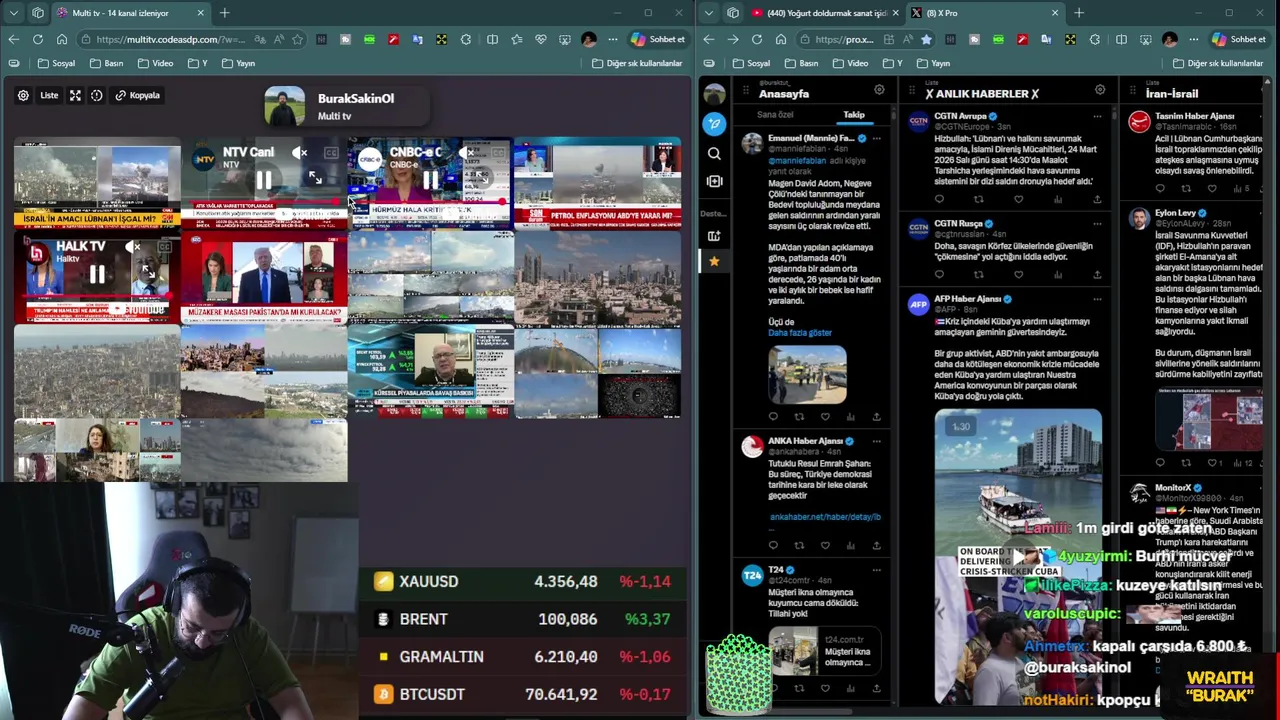This screenshot has height=720, width=1280.
Task: Open the Sosyal bookmarks folder in left window
Action: tap(57, 63)
